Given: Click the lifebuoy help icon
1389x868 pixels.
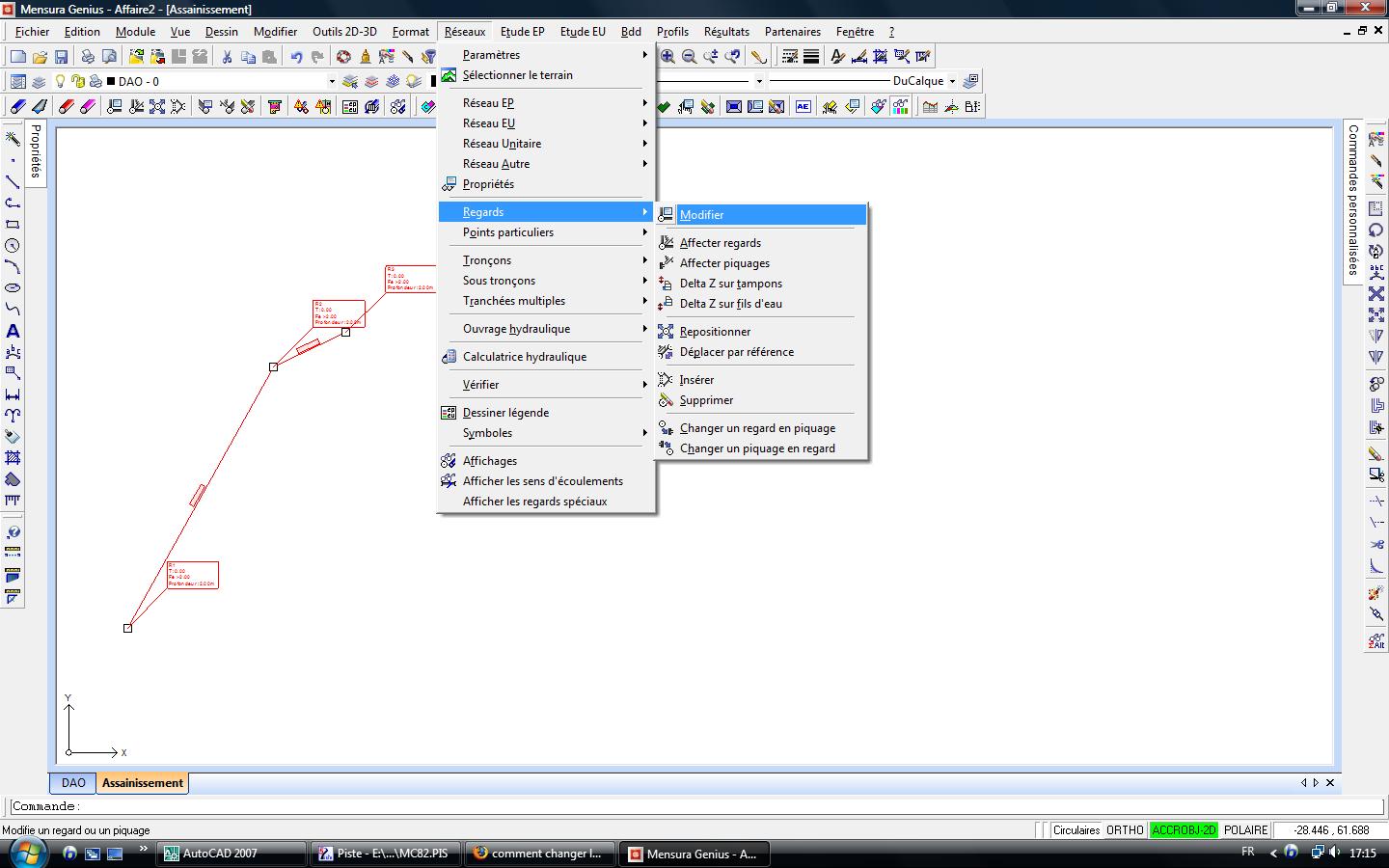Looking at the screenshot, I should (x=343, y=57).
